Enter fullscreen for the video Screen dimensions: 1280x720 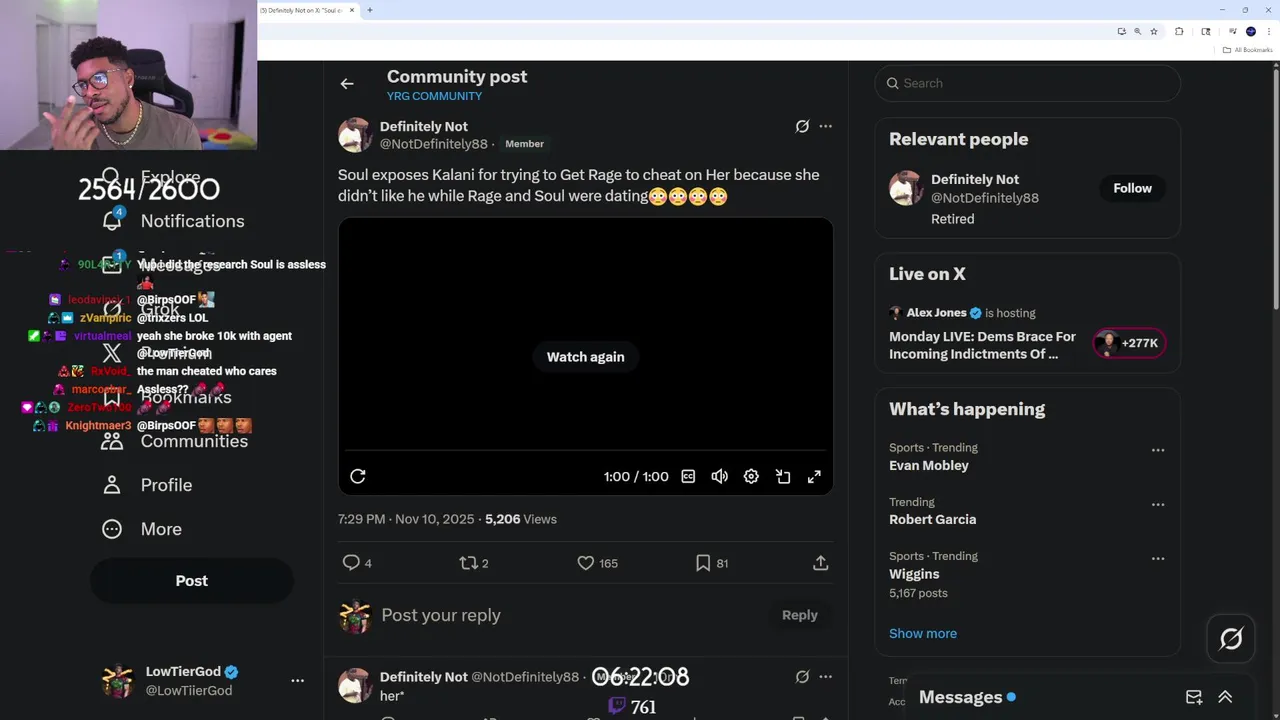coord(814,477)
